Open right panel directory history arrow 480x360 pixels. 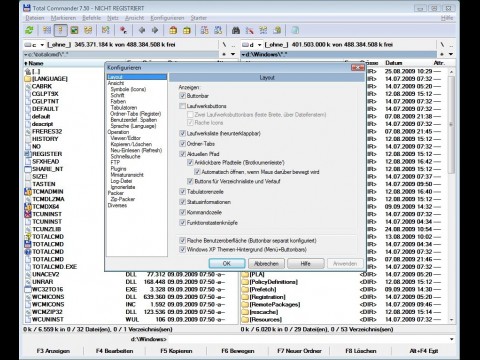(451, 54)
